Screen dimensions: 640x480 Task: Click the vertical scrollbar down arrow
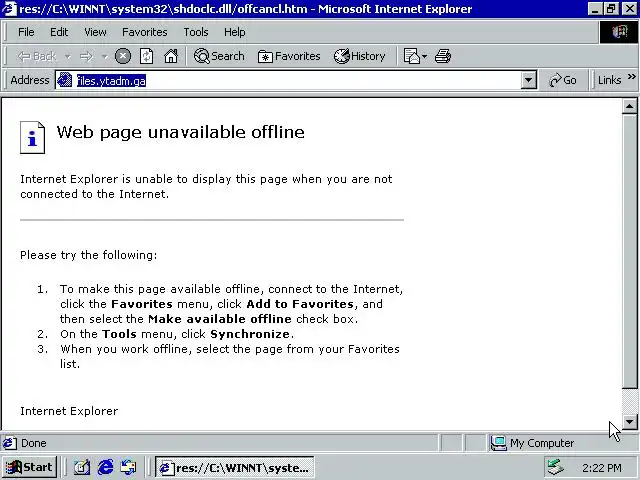[629, 422]
